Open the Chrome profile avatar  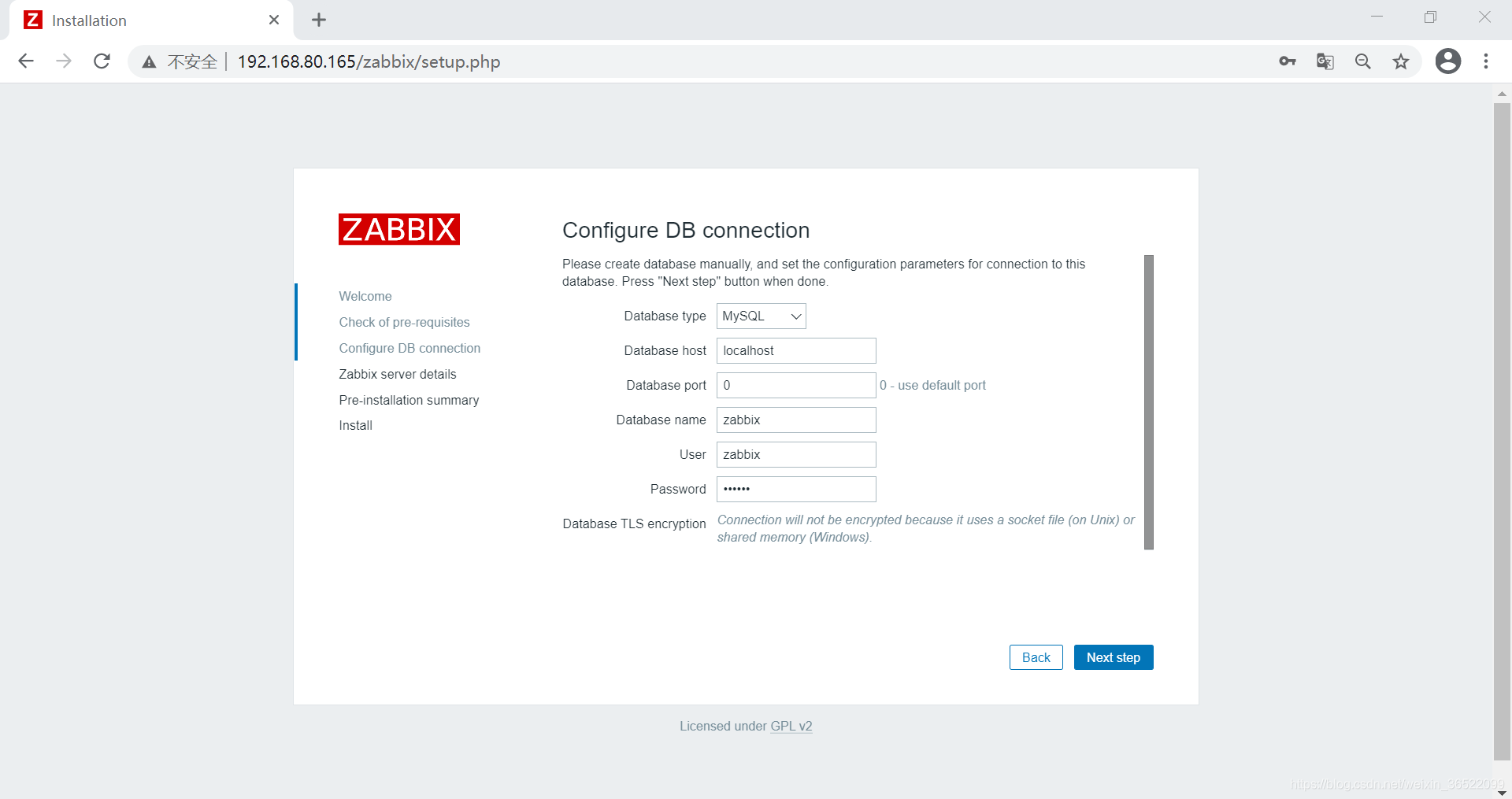point(1447,61)
